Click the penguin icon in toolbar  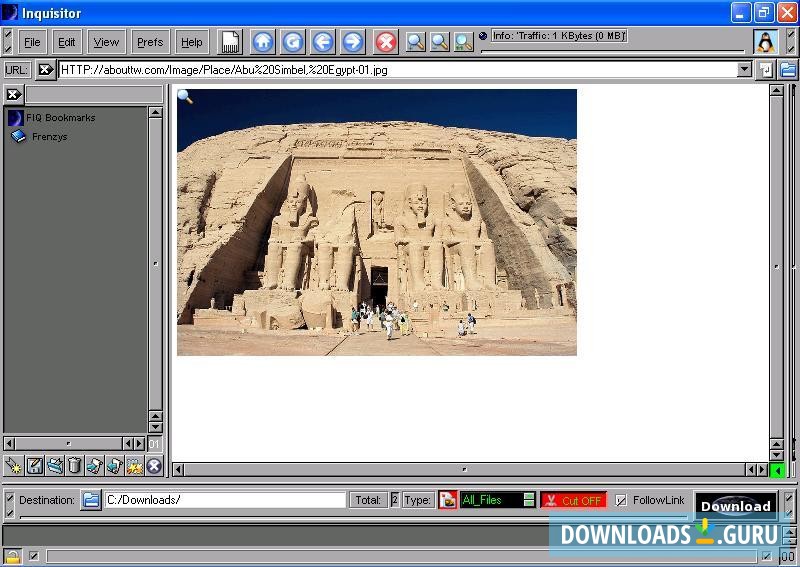pos(766,42)
